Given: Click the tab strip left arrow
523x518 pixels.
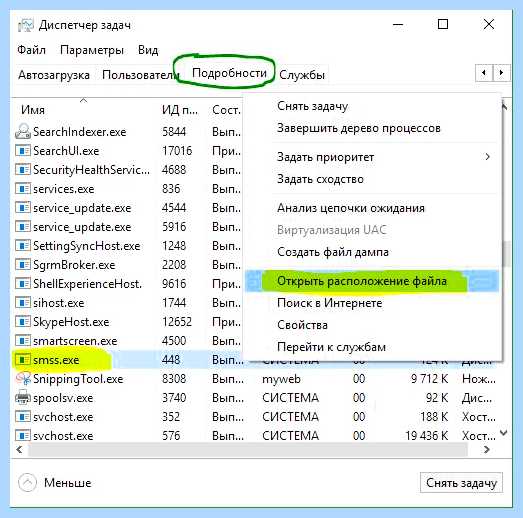Looking at the screenshot, I should (484, 72).
